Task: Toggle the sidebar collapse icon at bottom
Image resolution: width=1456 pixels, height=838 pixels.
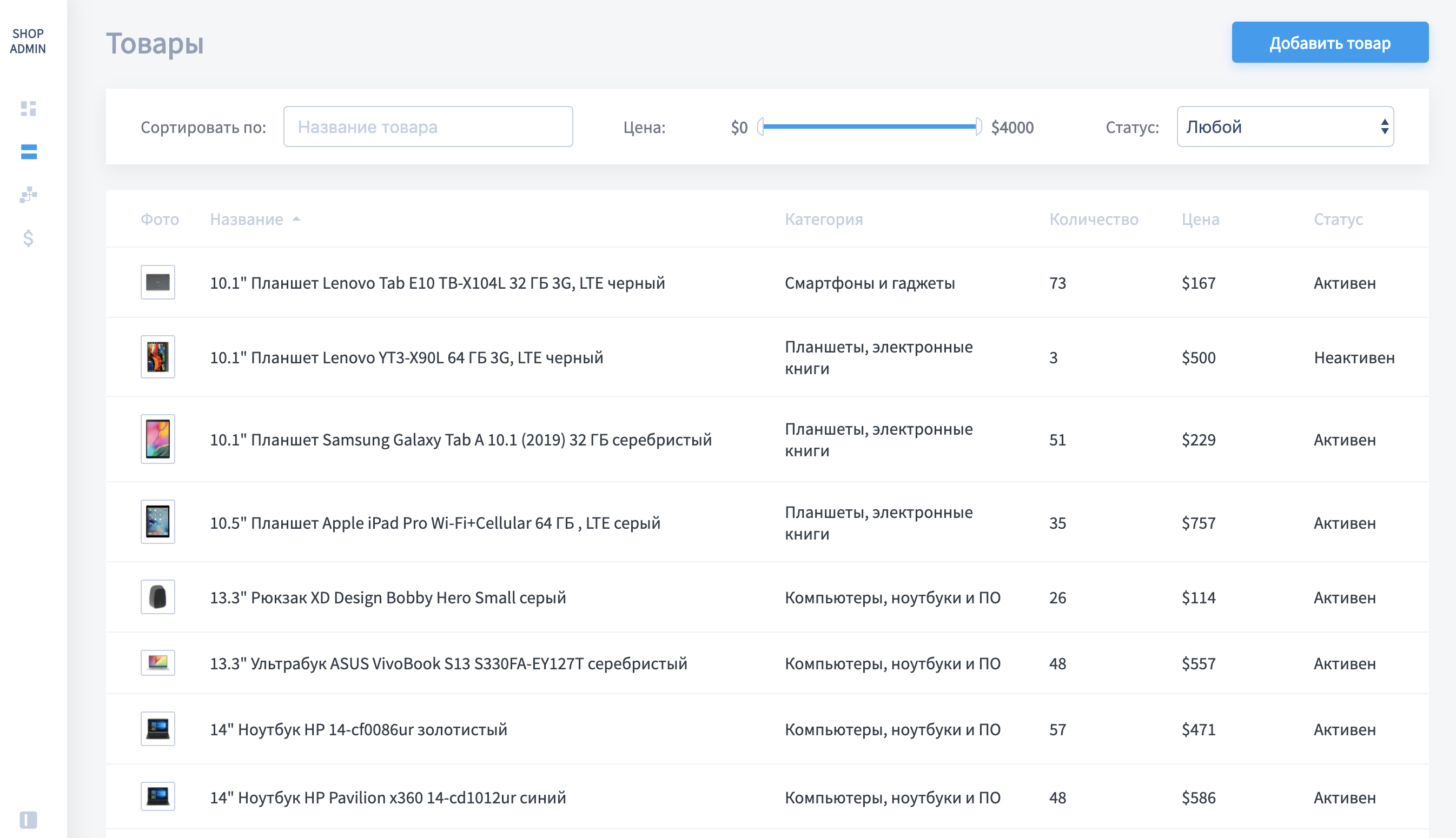Action: 28,819
